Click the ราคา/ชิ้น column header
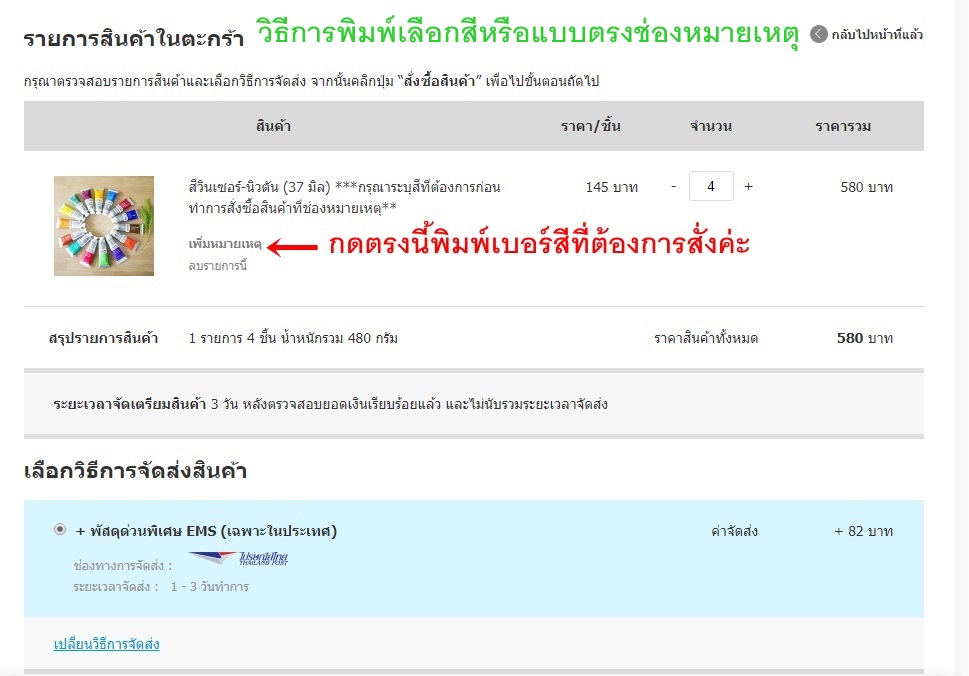Image resolution: width=969 pixels, height=676 pixels. 590,126
